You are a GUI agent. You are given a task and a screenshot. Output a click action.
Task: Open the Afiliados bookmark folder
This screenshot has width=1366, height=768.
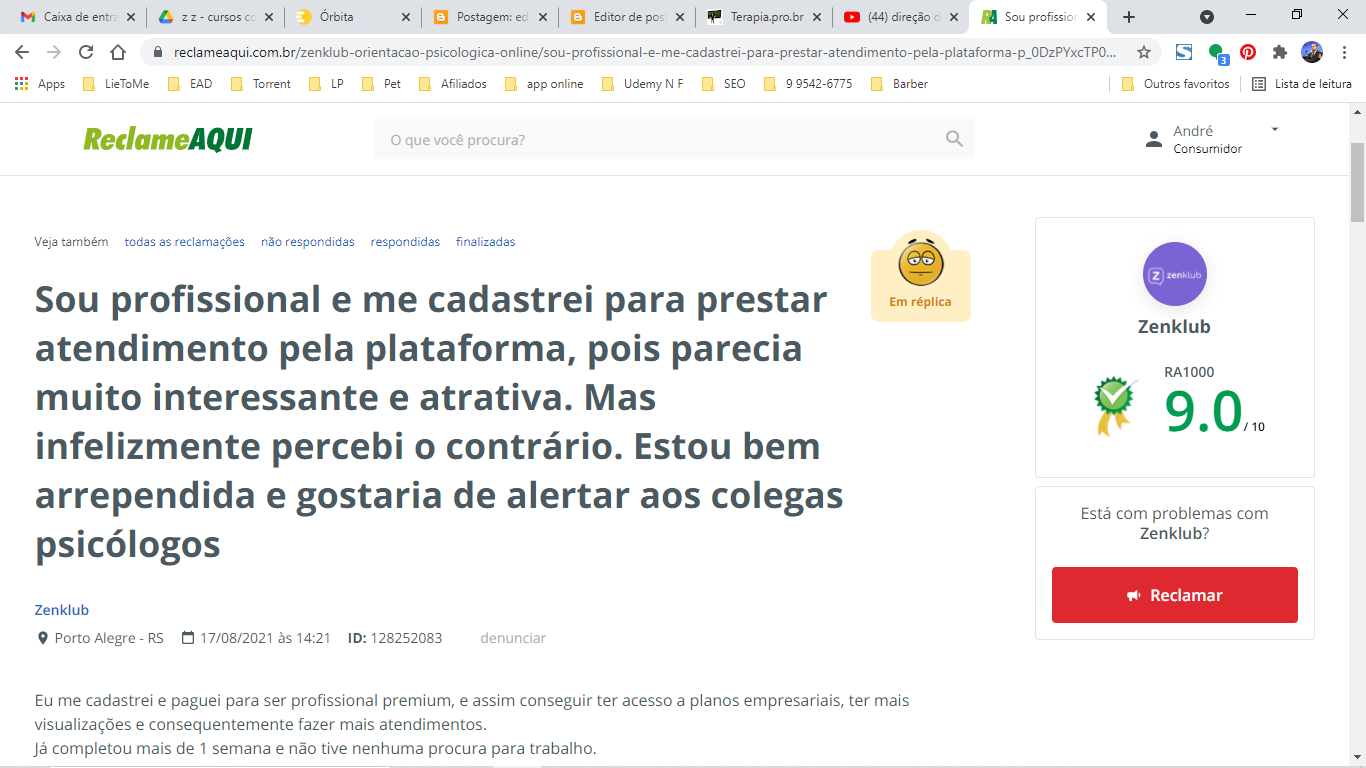tap(453, 84)
